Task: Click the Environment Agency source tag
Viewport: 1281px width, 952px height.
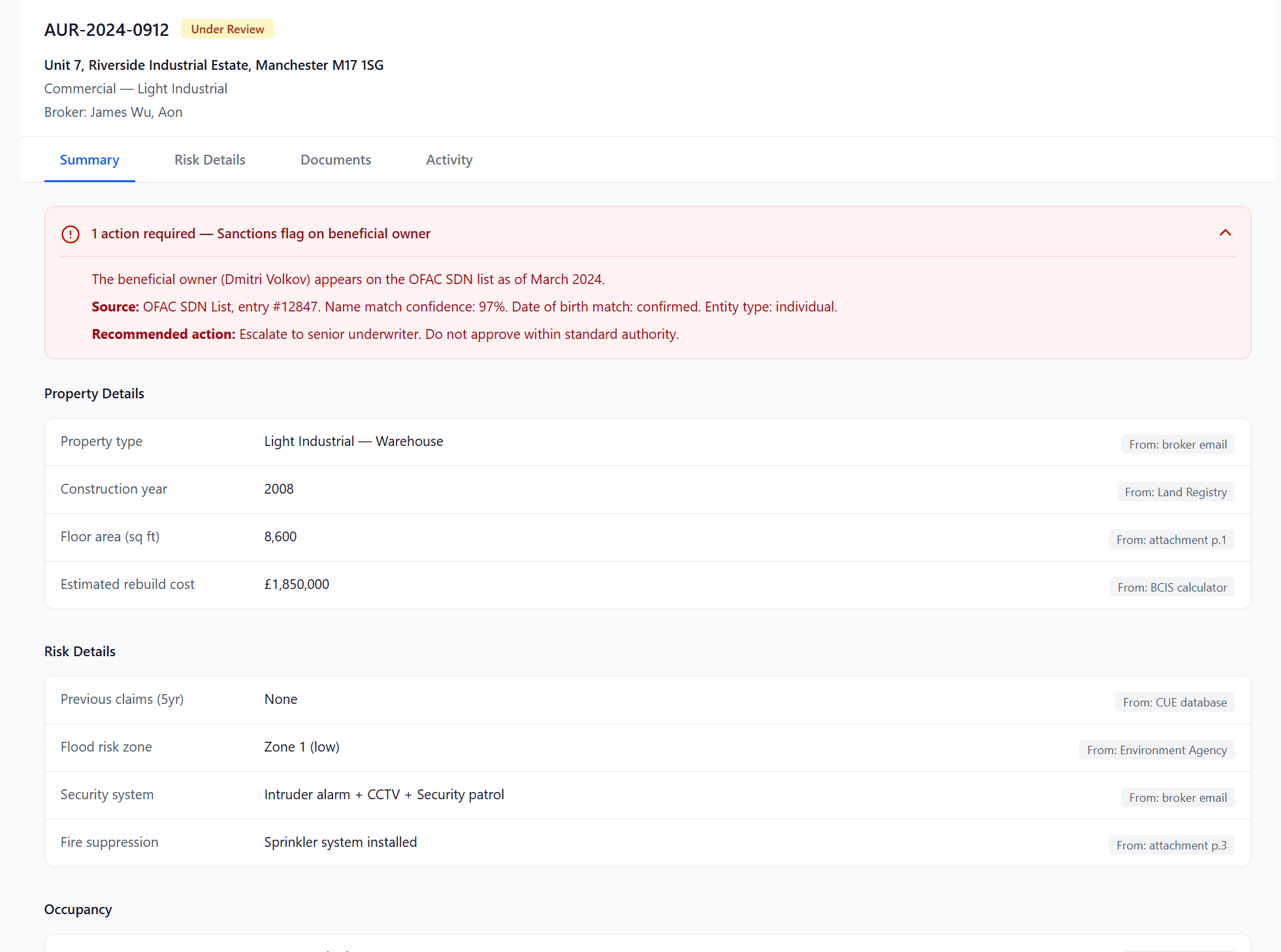Action: (x=1156, y=750)
